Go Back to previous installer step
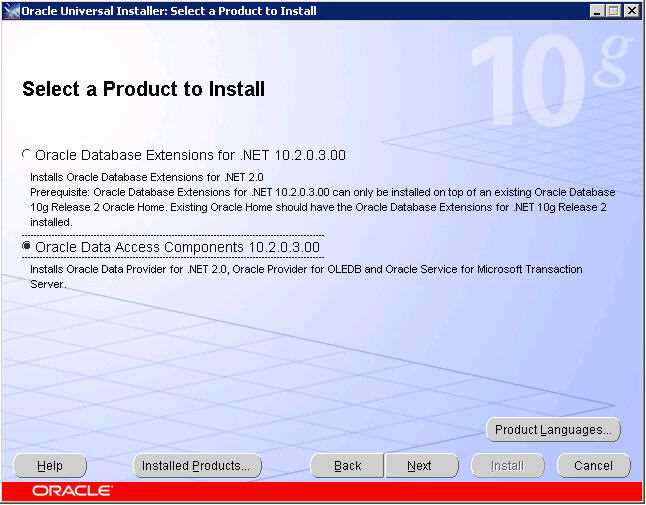This screenshot has width=646, height=505. (x=347, y=465)
